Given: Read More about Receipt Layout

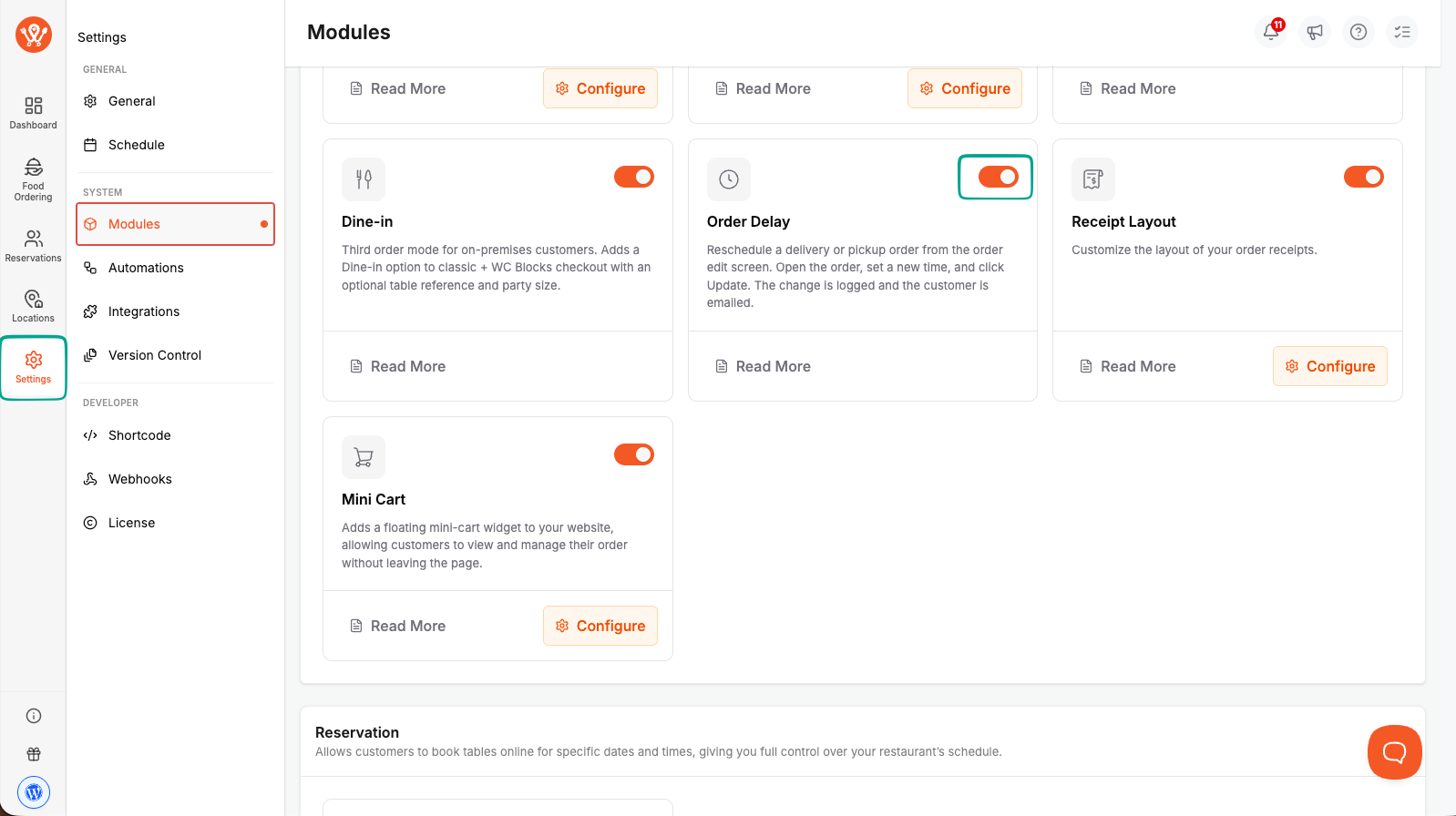Looking at the screenshot, I should tap(1128, 366).
